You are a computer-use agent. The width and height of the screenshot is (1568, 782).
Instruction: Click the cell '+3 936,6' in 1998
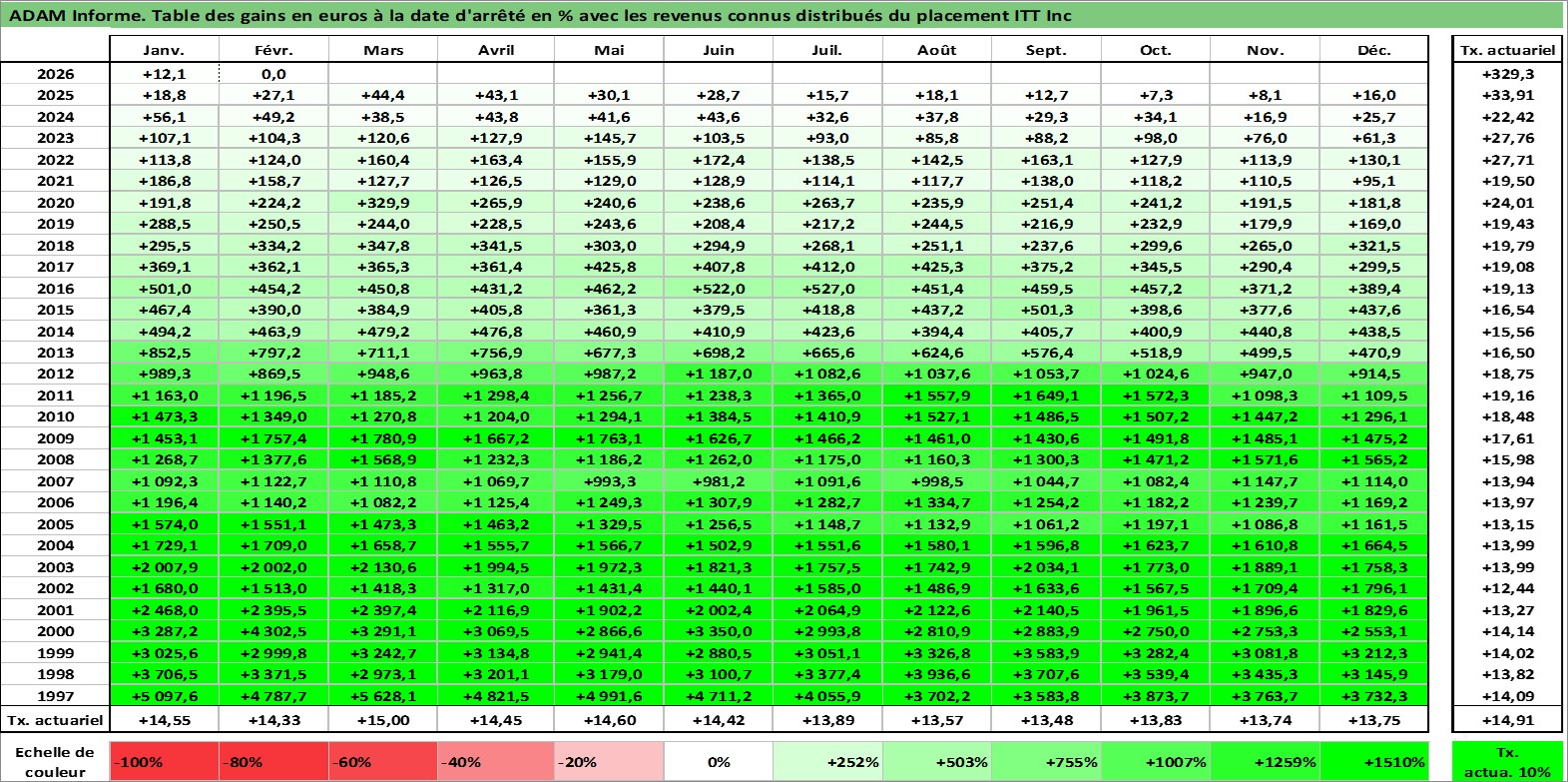[937, 674]
